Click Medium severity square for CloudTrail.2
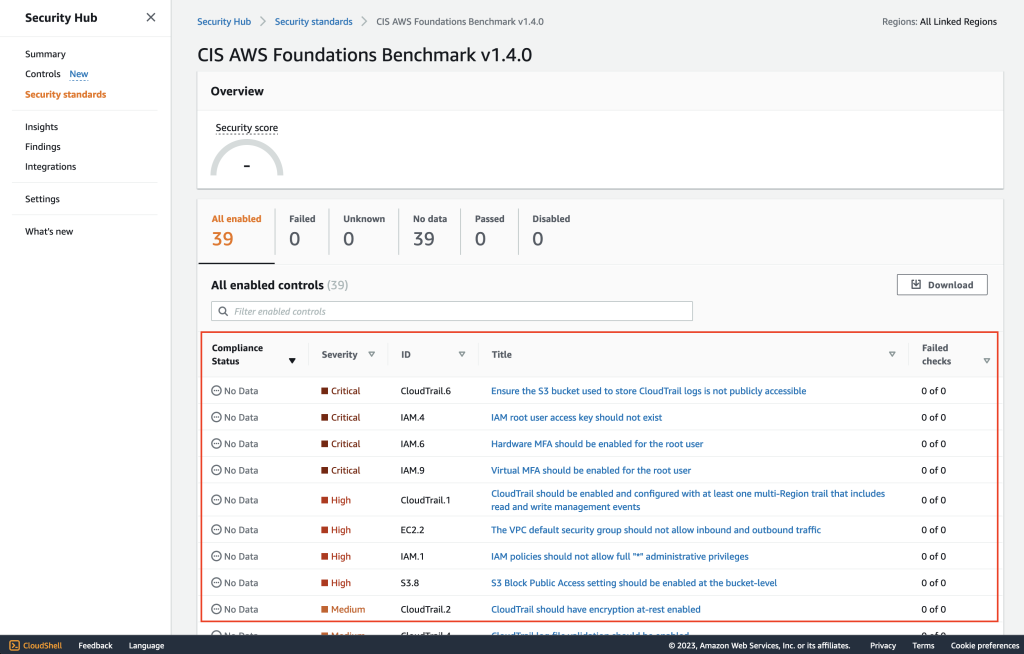The height and width of the screenshot is (654, 1024). 325,610
